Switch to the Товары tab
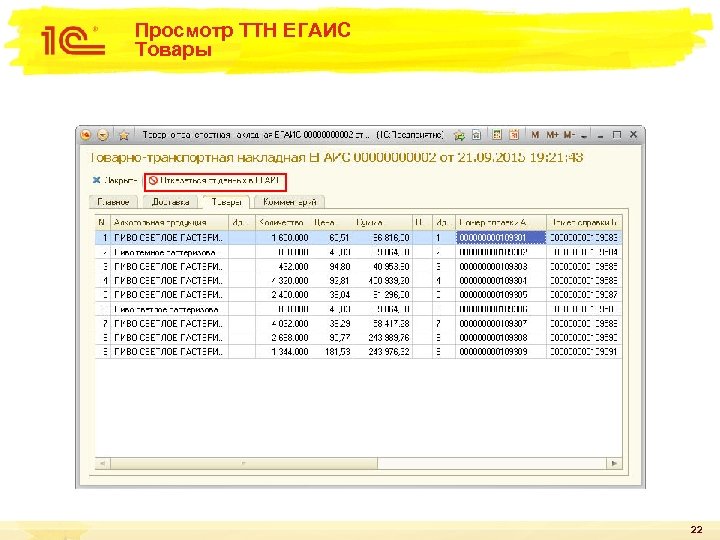This screenshot has width=720, height=540. click(226, 202)
